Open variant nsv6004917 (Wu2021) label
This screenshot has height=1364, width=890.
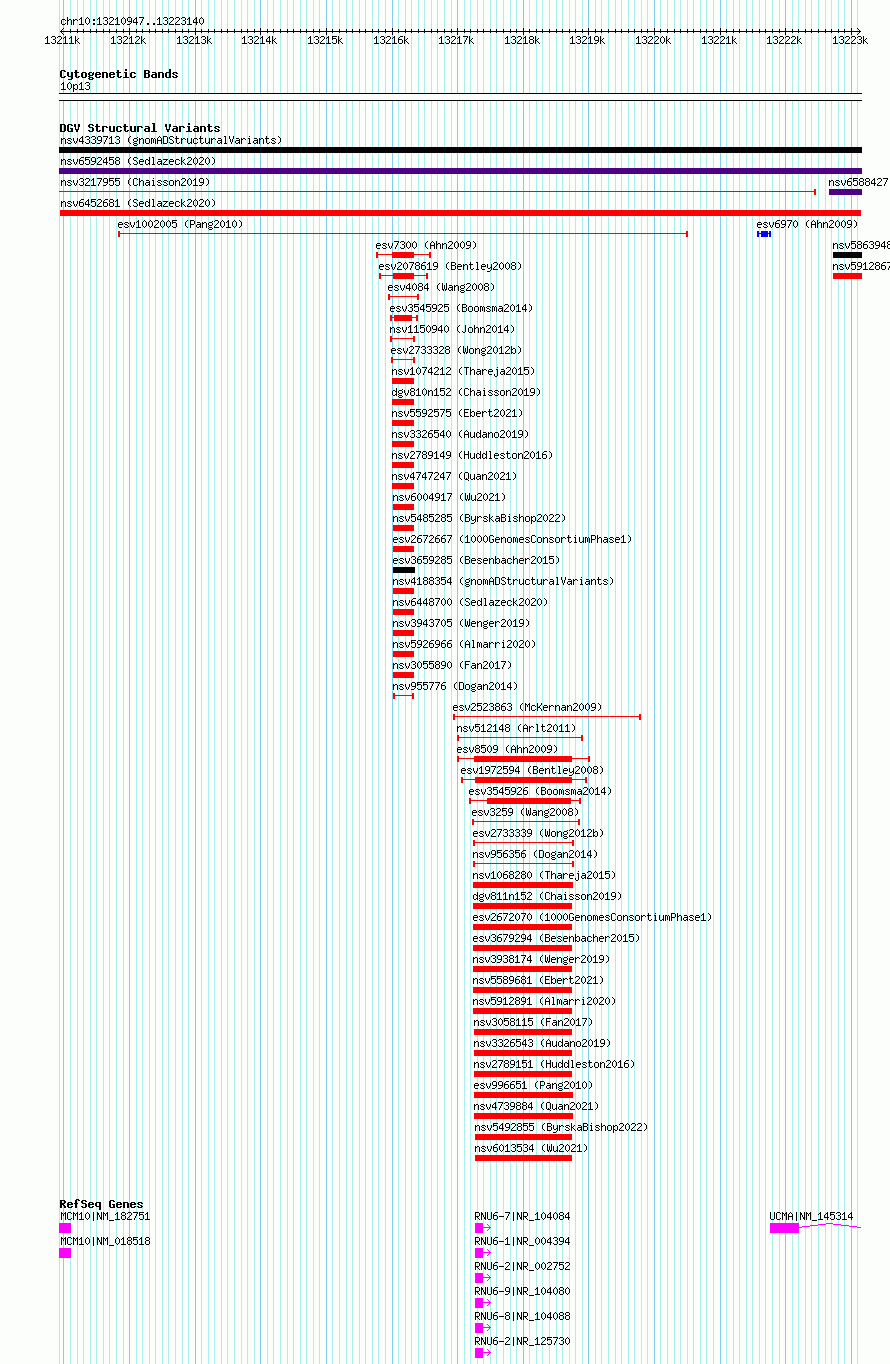pos(449,497)
